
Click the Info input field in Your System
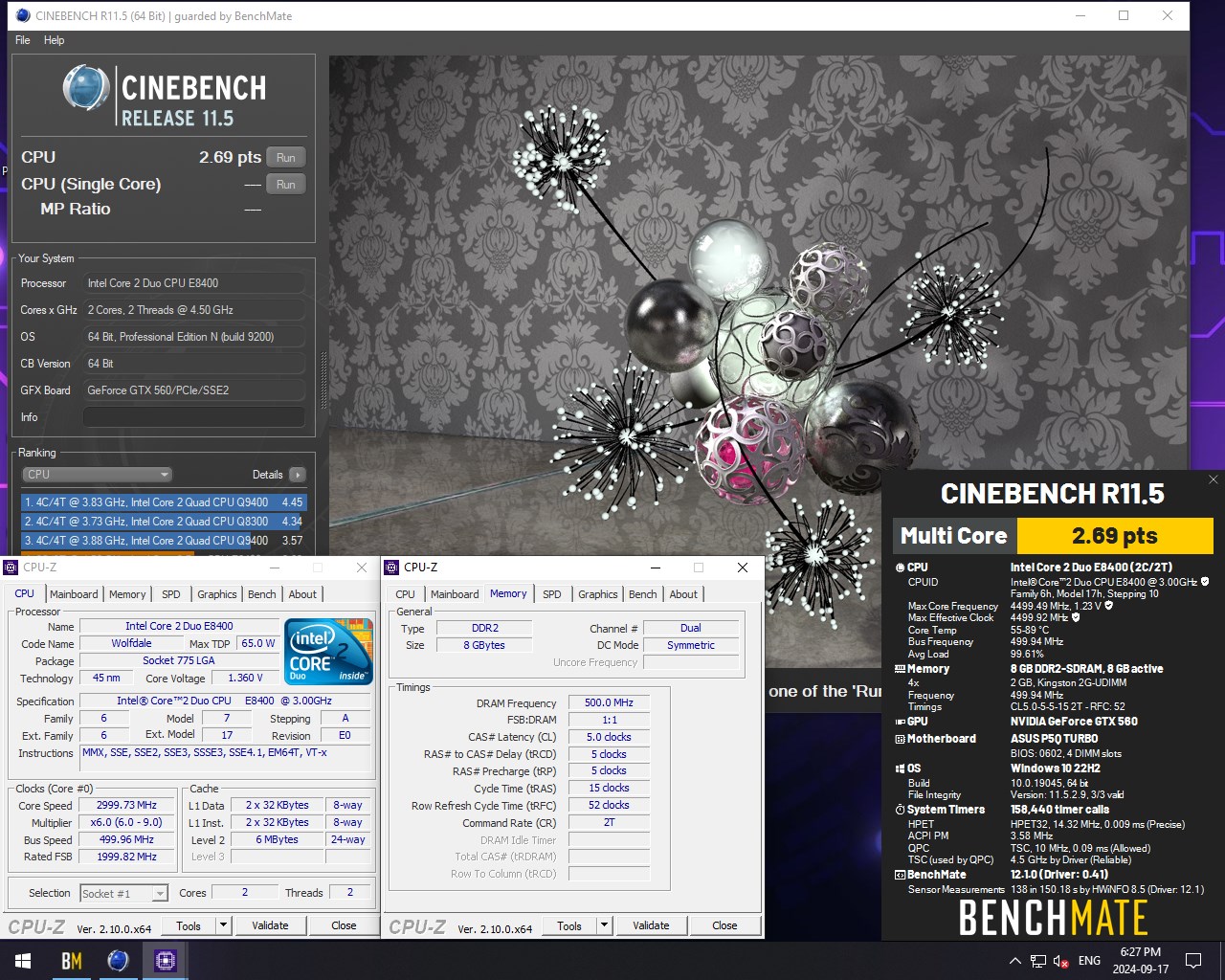[x=193, y=417]
